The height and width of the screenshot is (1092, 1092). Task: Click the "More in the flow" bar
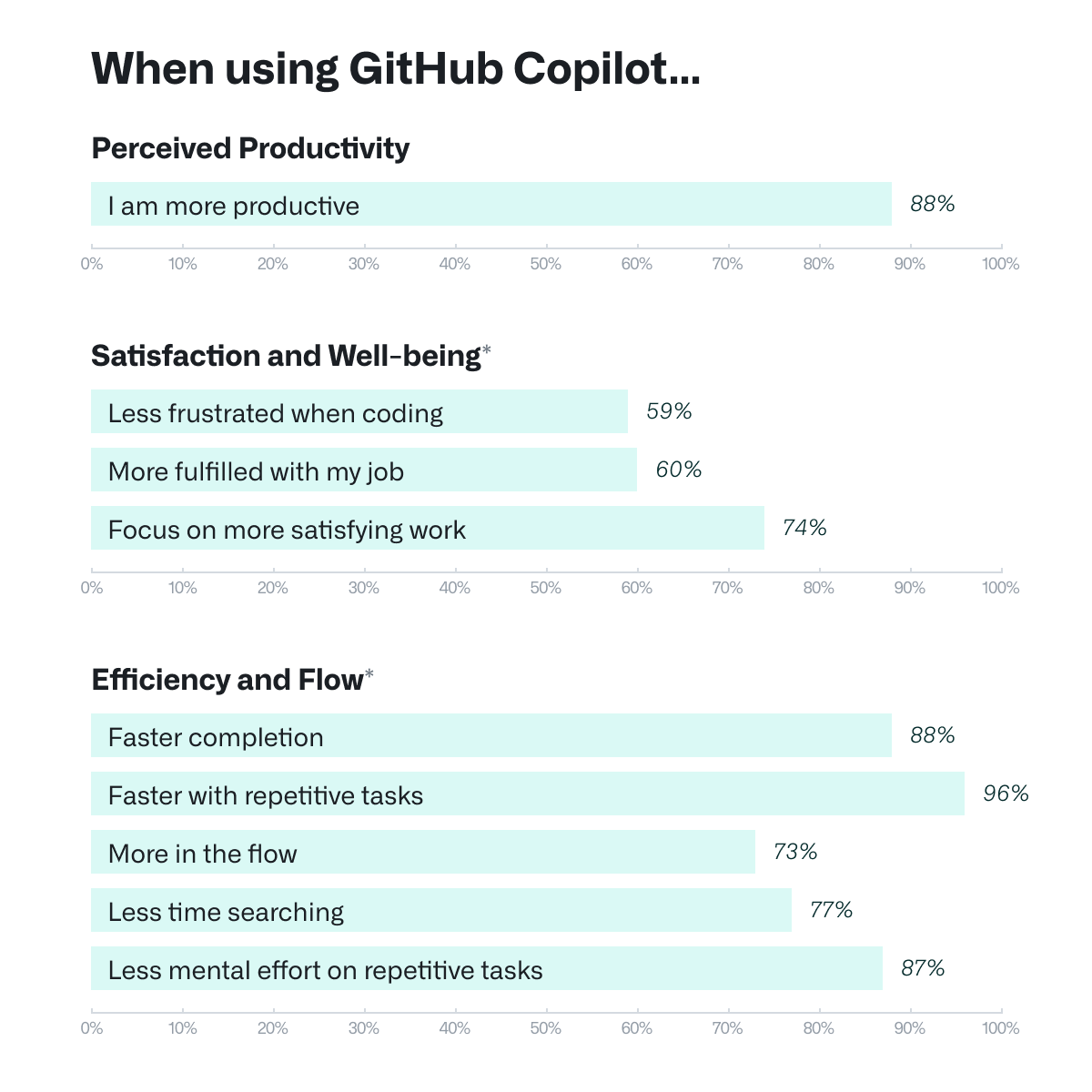423,852
